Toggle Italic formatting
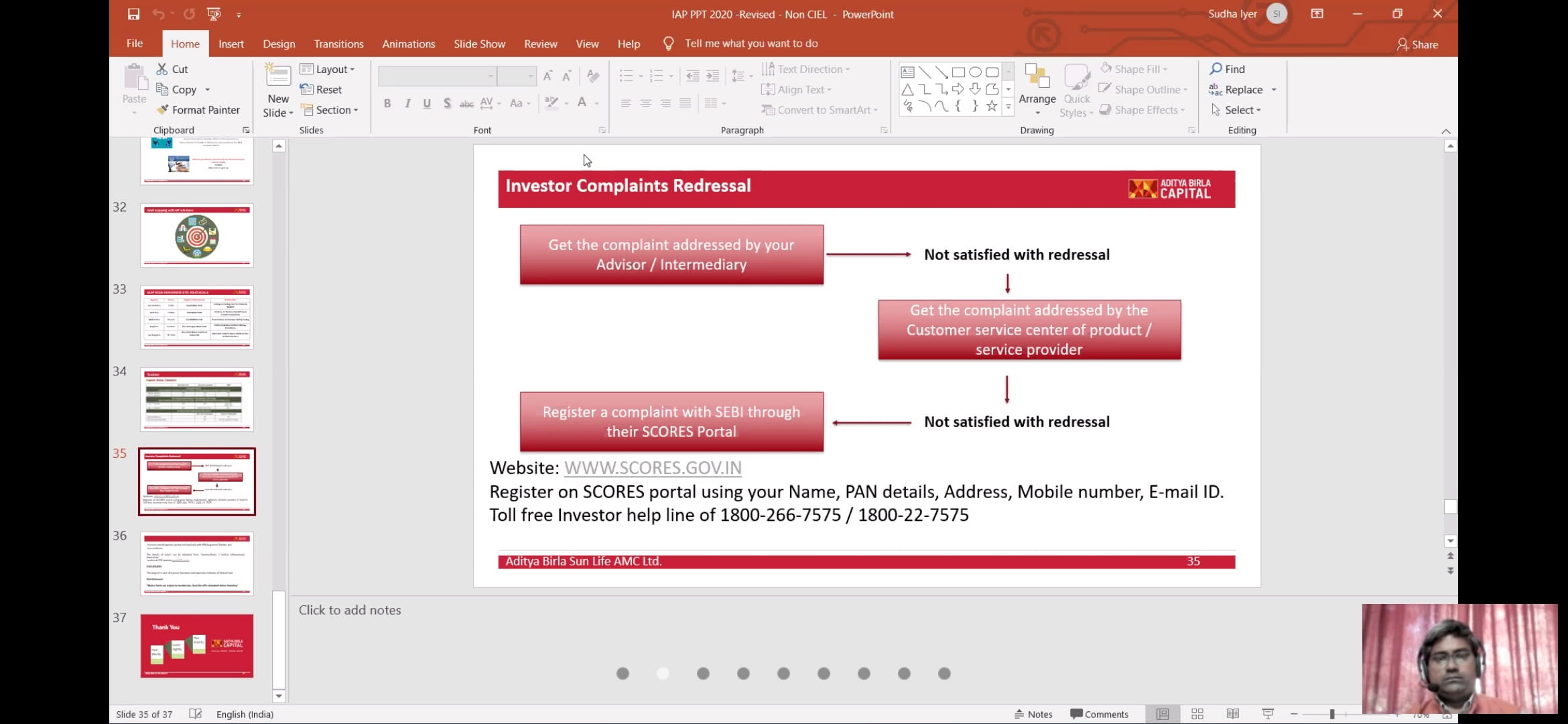The image size is (1568, 724). [x=407, y=103]
